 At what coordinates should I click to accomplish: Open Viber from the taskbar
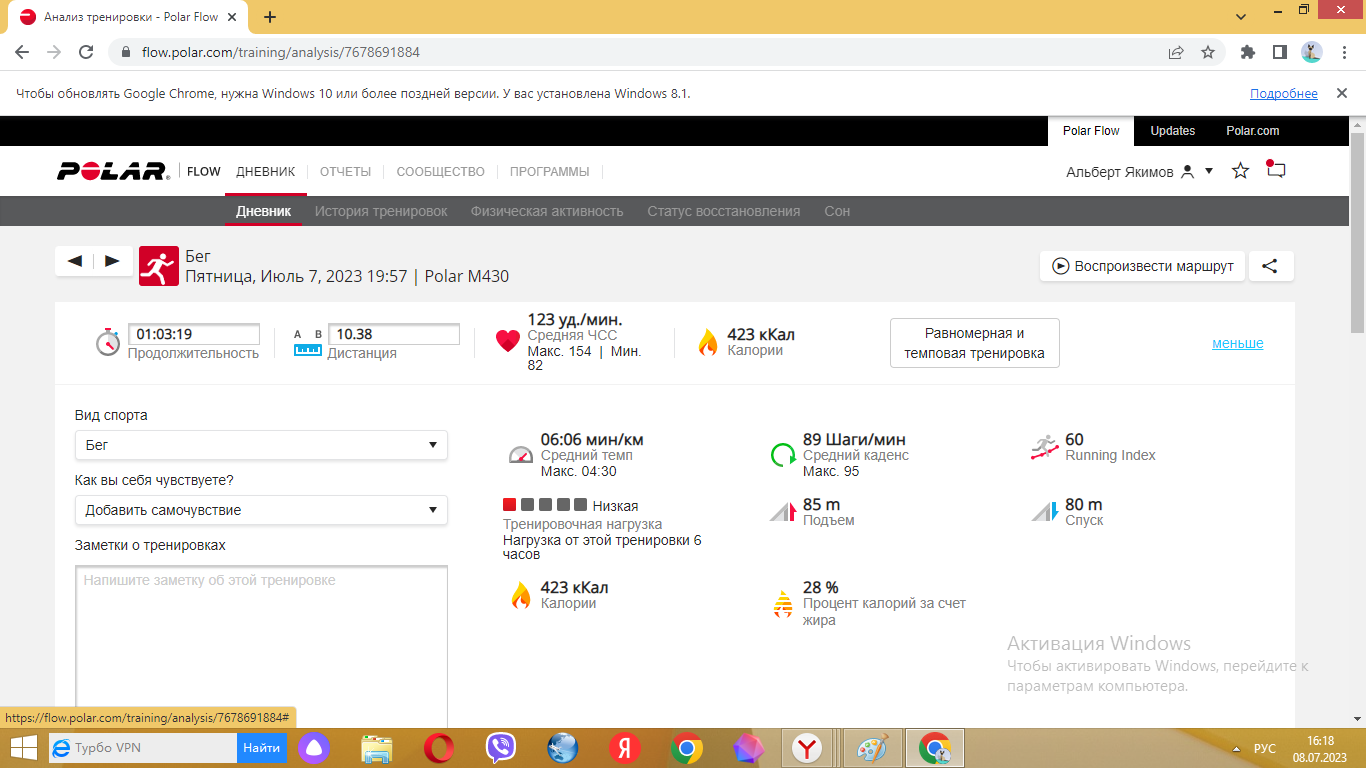coord(500,748)
